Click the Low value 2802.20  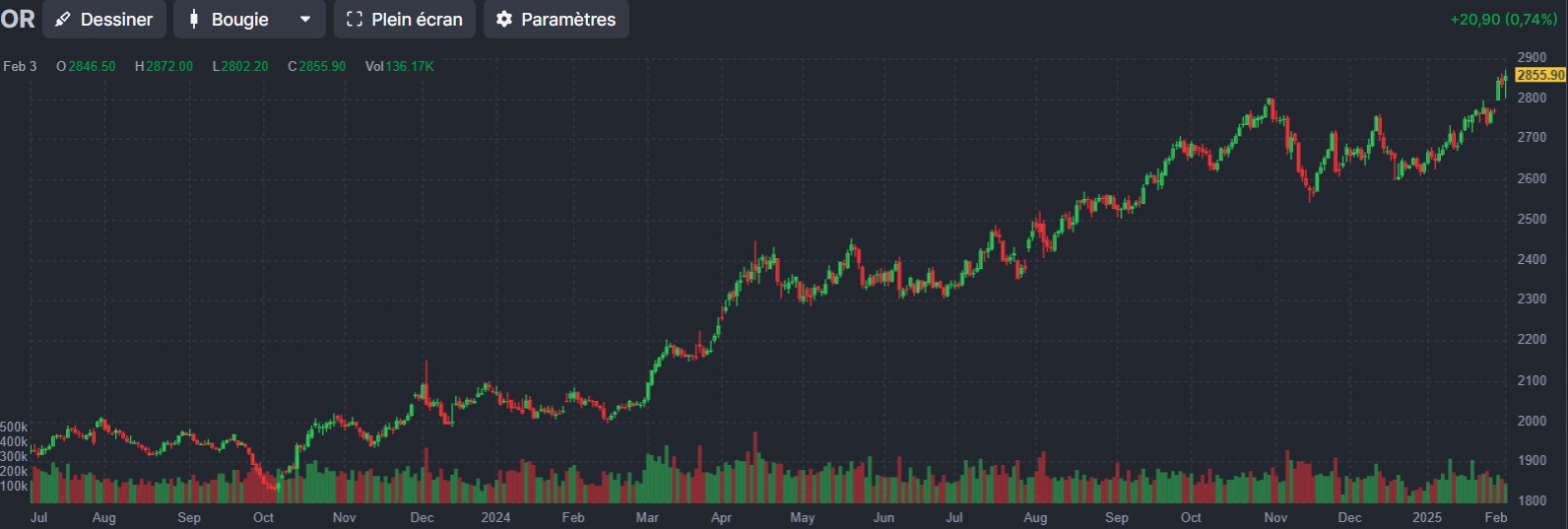244,66
